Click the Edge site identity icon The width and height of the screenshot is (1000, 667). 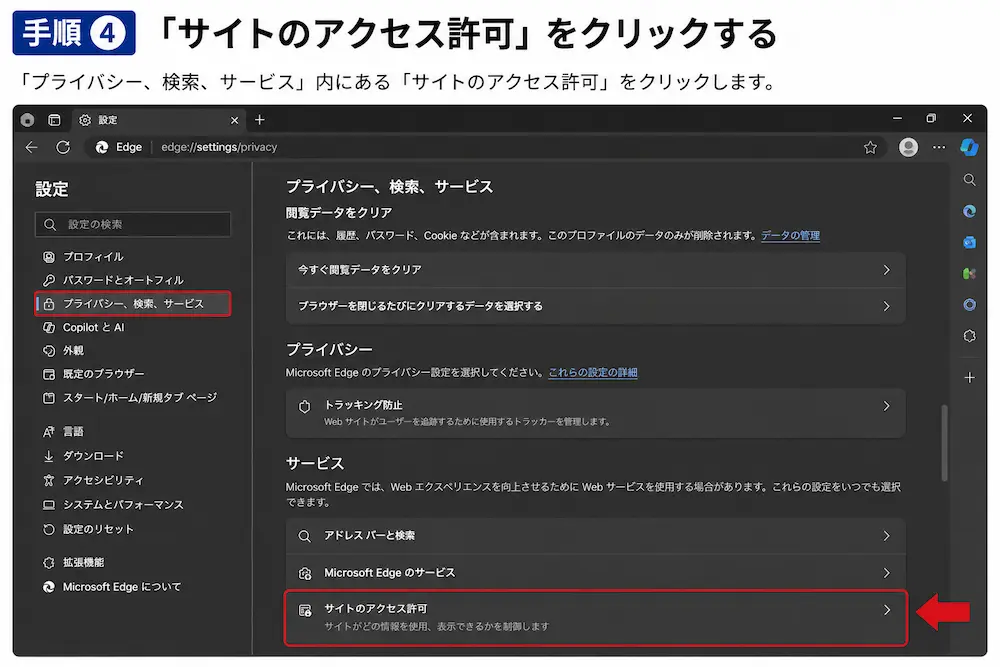click(101, 147)
